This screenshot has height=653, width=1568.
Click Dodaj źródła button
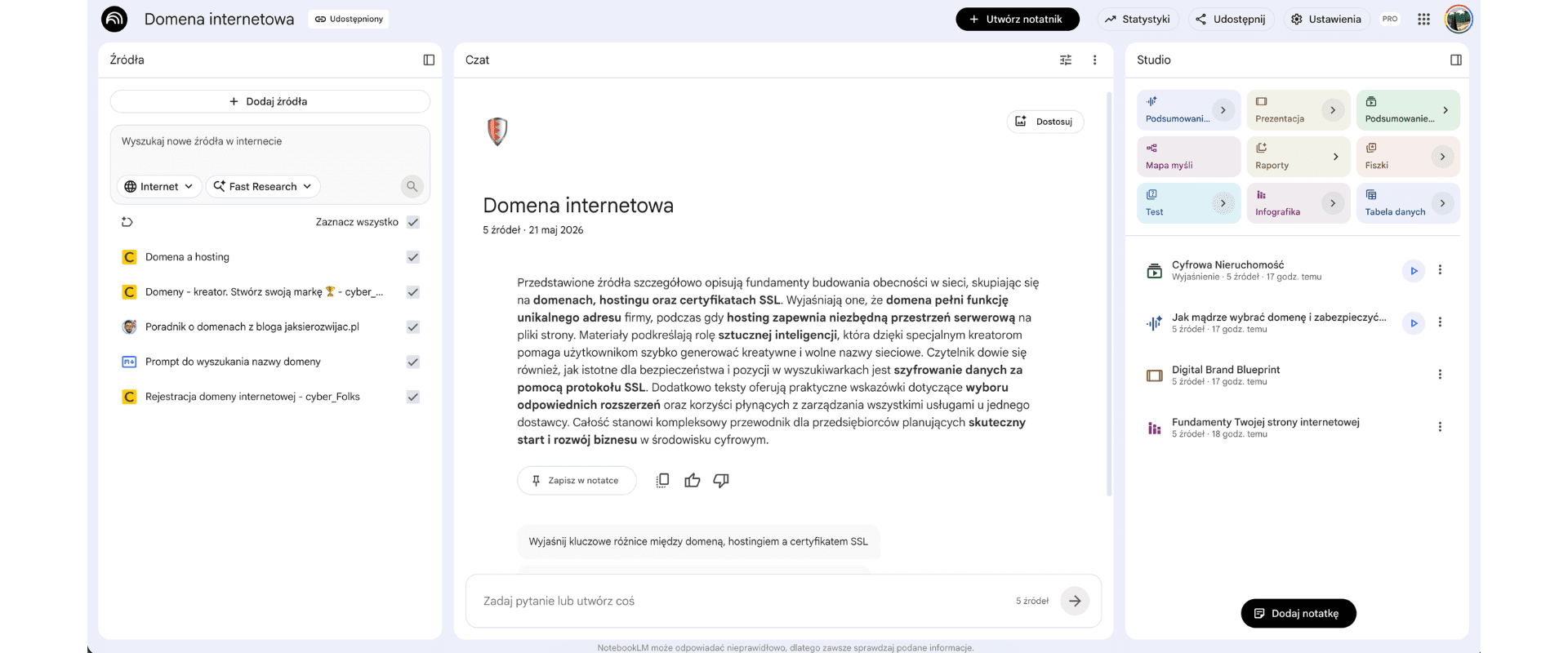[270, 101]
